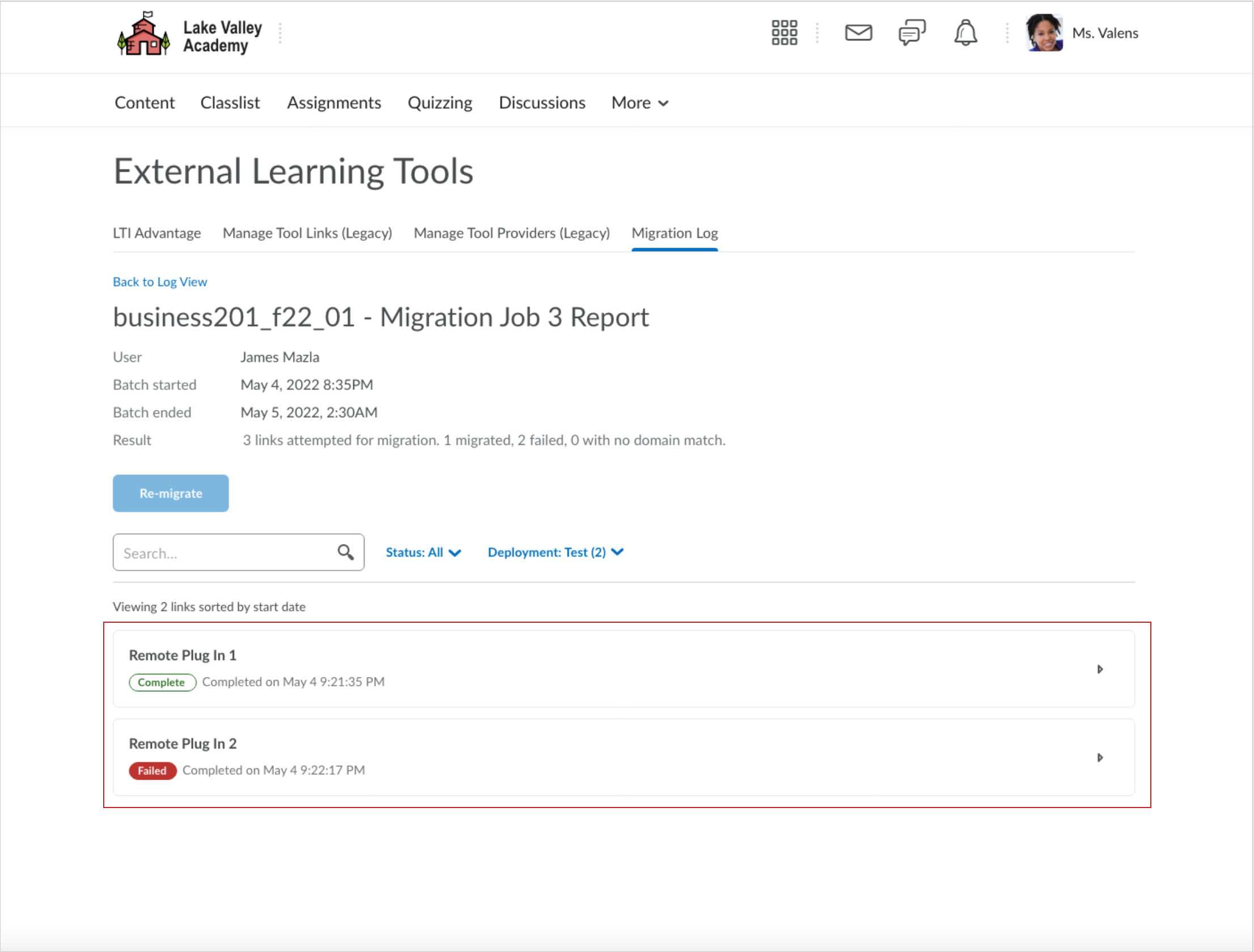Click the search magnifier icon
1254x952 pixels.
pyautogui.click(x=347, y=552)
